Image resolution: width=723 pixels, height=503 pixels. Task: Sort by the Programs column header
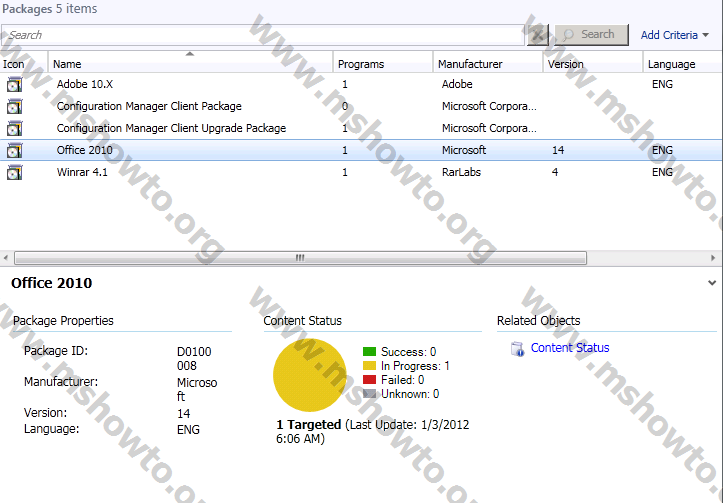tap(383, 64)
